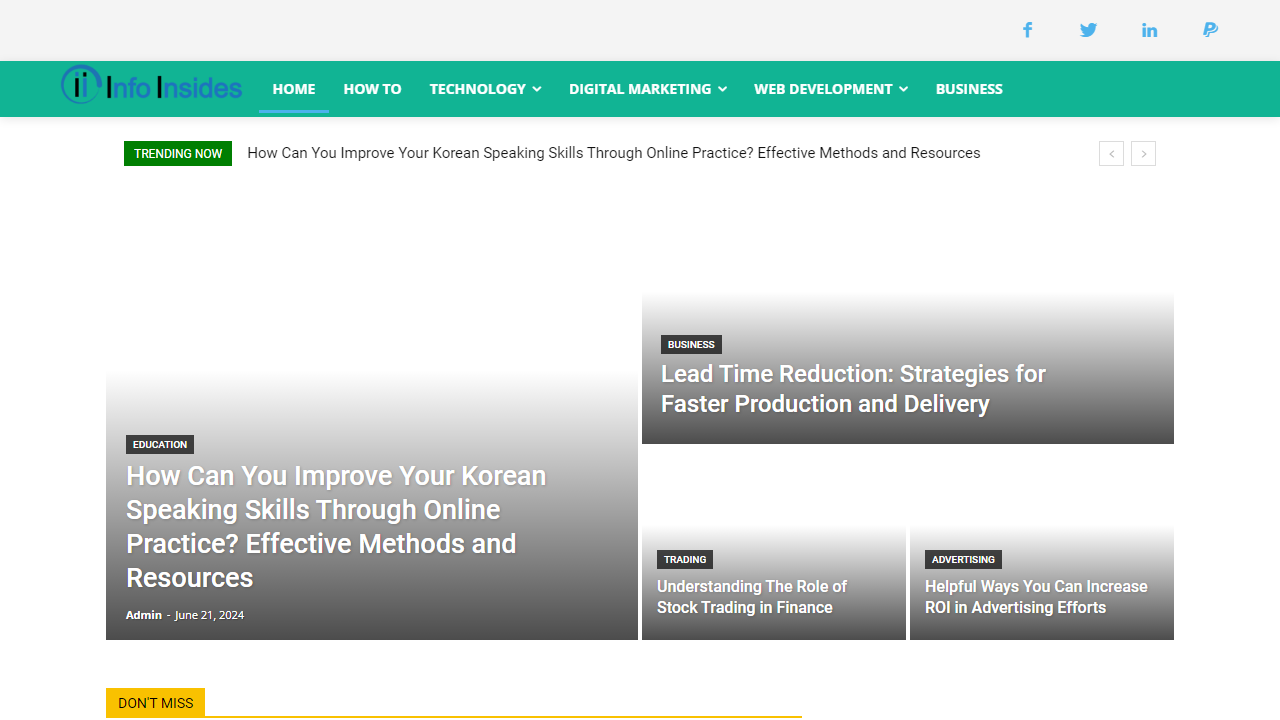1280x720 pixels.
Task: Select the Advertising category tag
Action: click(963, 560)
